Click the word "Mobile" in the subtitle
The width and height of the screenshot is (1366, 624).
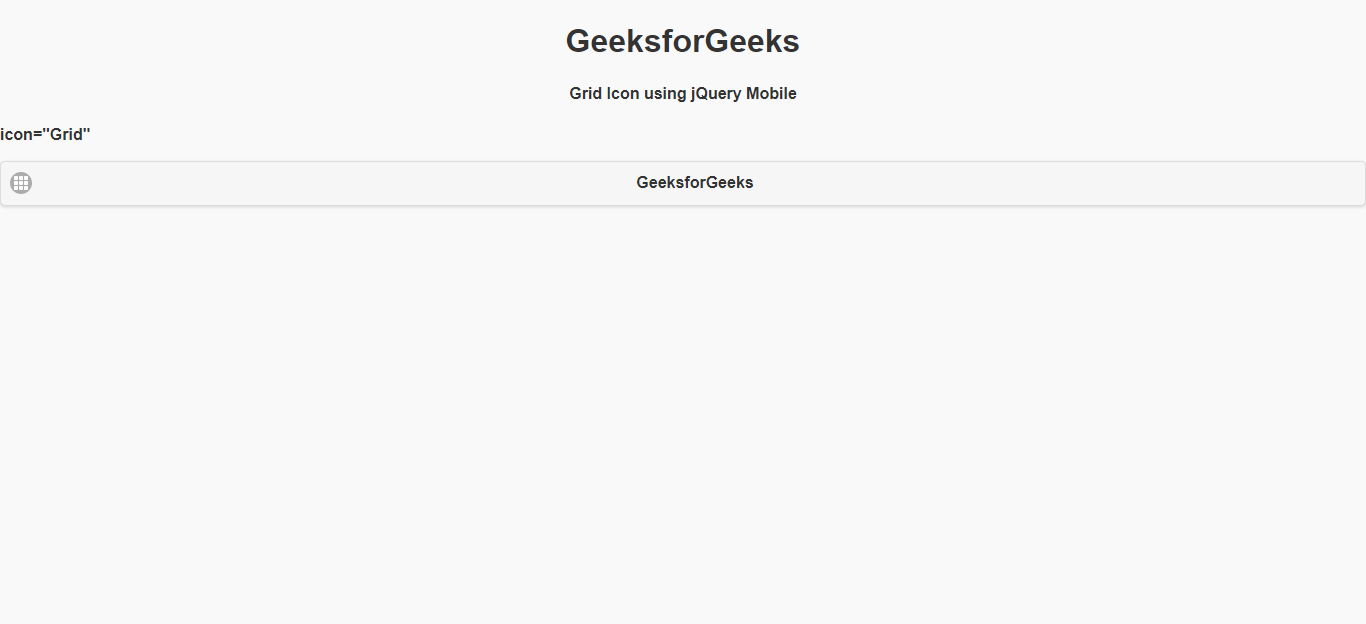click(x=771, y=94)
